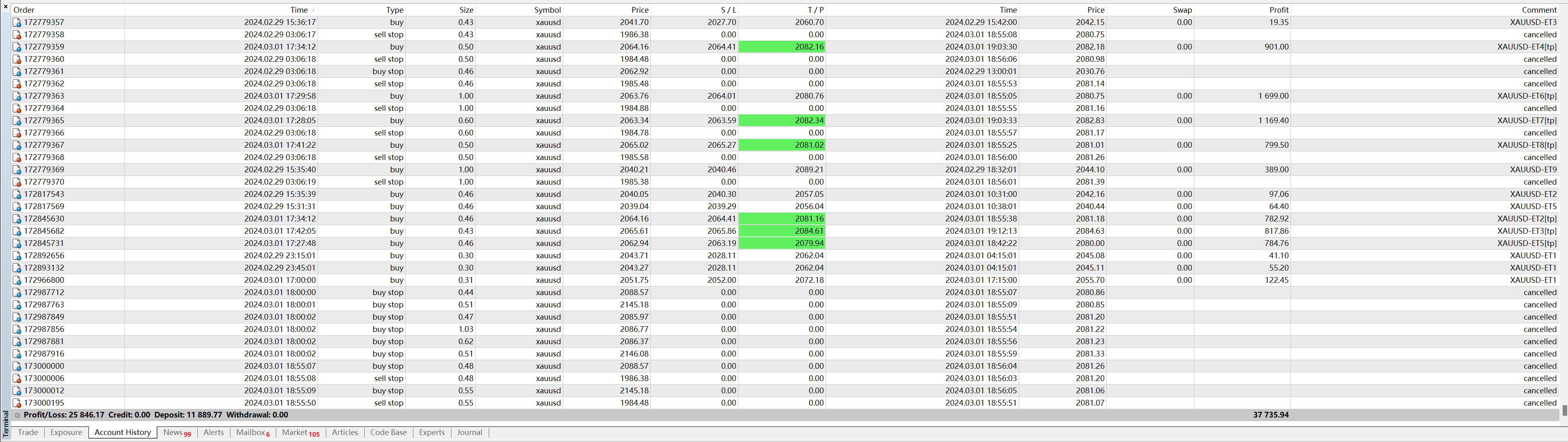Click the small circle icon before Profit/Loss summary
The width and height of the screenshot is (1568, 442).
coord(17,415)
